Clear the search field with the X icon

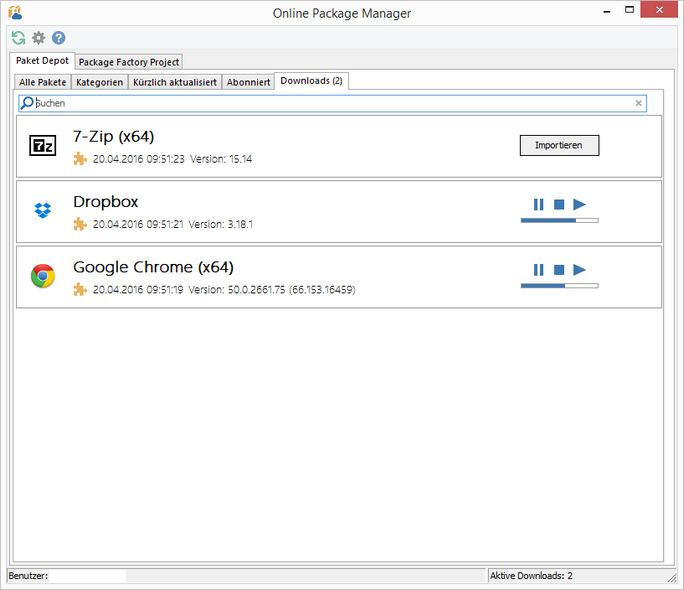[x=638, y=103]
